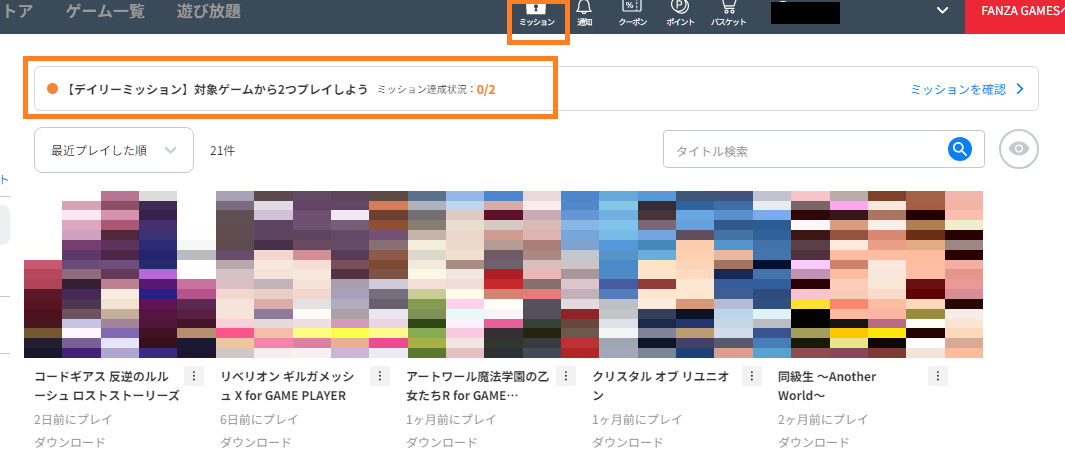The image size is (1065, 456).
Task: Switch to ゲーム一覧 tab
Action: tap(105, 12)
